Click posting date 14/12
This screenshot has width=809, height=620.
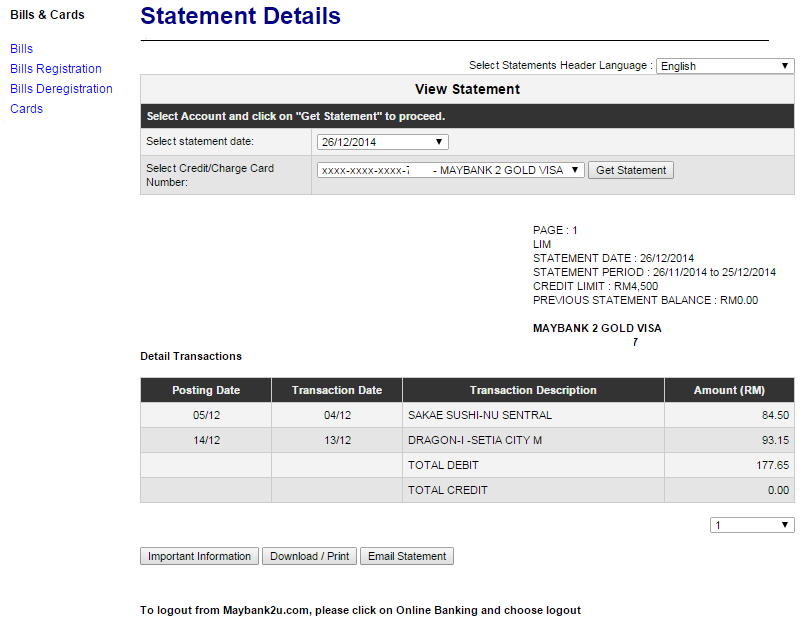pyautogui.click(x=206, y=440)
